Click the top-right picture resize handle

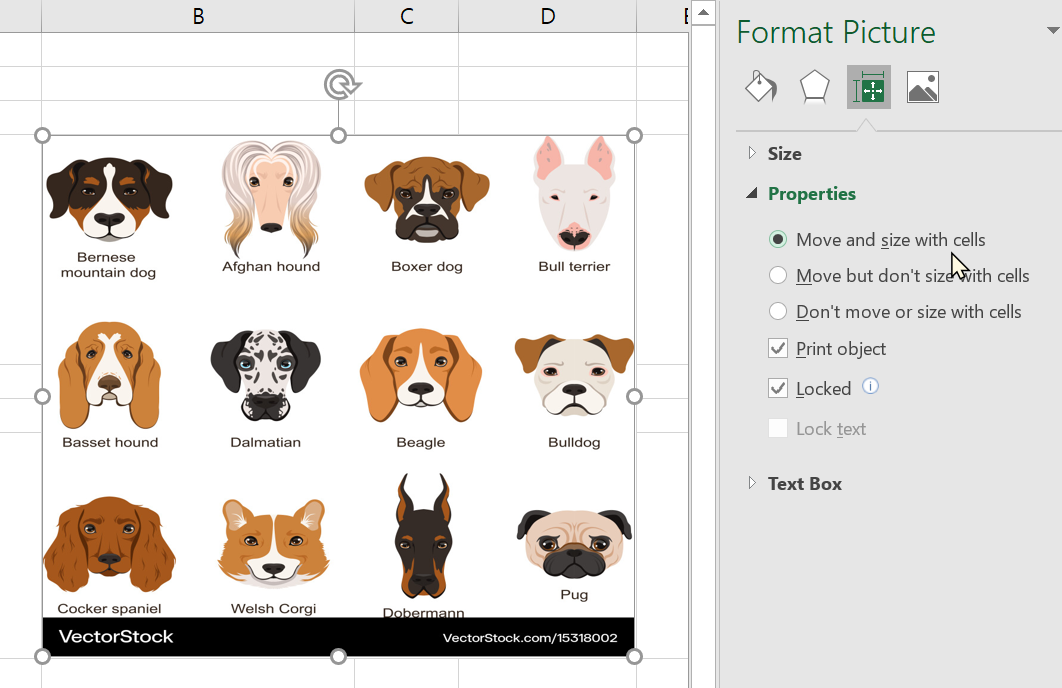click(x=634, y=135)
